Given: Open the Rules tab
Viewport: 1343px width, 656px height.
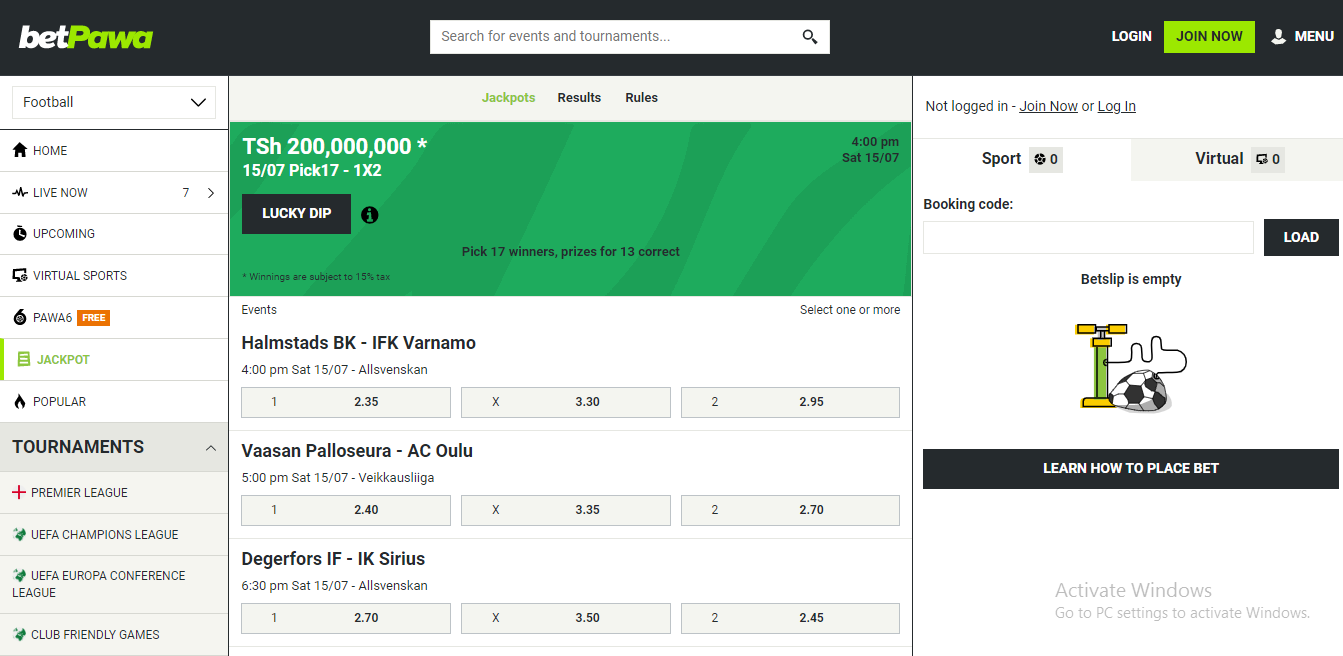Looking at the screenshot, I should (641, 98).
